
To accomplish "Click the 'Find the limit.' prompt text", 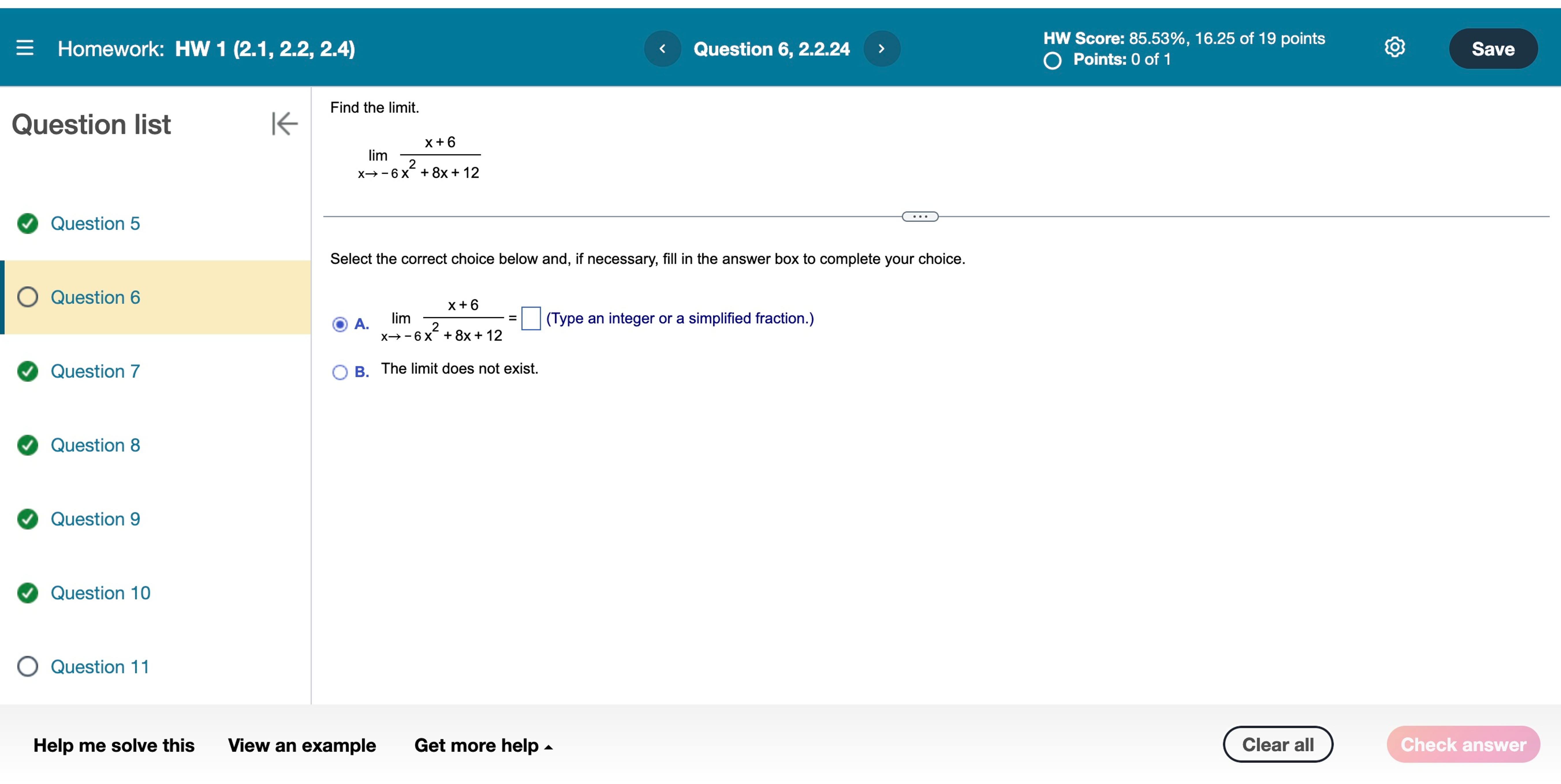I will 374,107.
